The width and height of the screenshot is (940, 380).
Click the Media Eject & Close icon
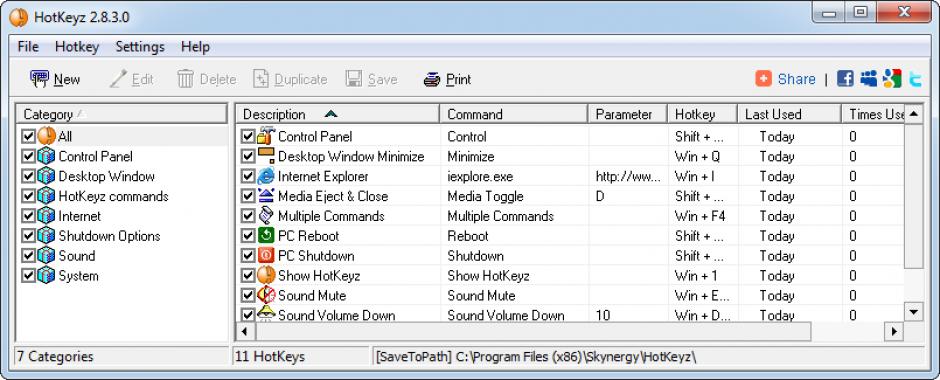point(266,196)
